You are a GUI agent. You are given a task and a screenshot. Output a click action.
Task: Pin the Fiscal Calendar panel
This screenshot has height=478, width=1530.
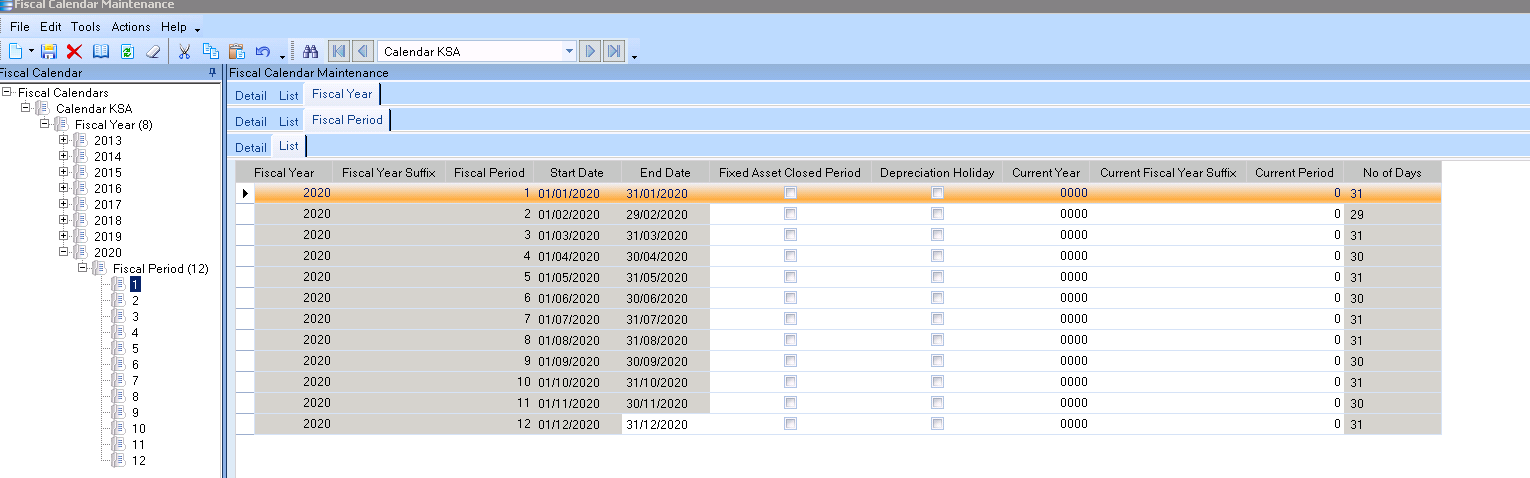click(212, 72)
